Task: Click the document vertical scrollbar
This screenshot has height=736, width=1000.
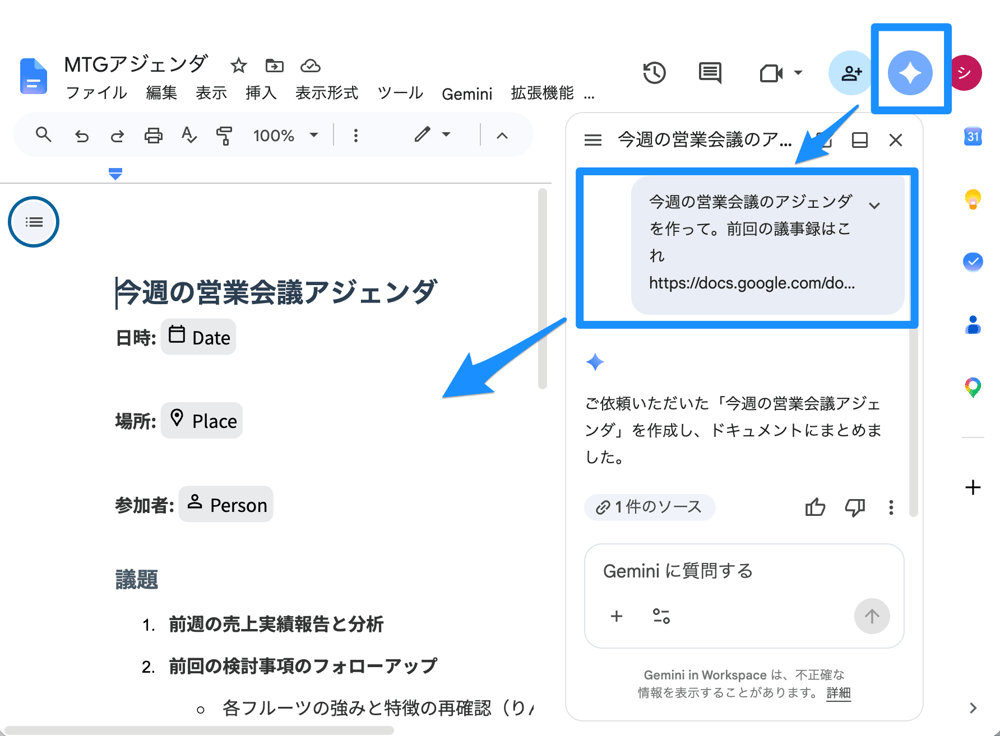Action: click(x=543, y=288)
